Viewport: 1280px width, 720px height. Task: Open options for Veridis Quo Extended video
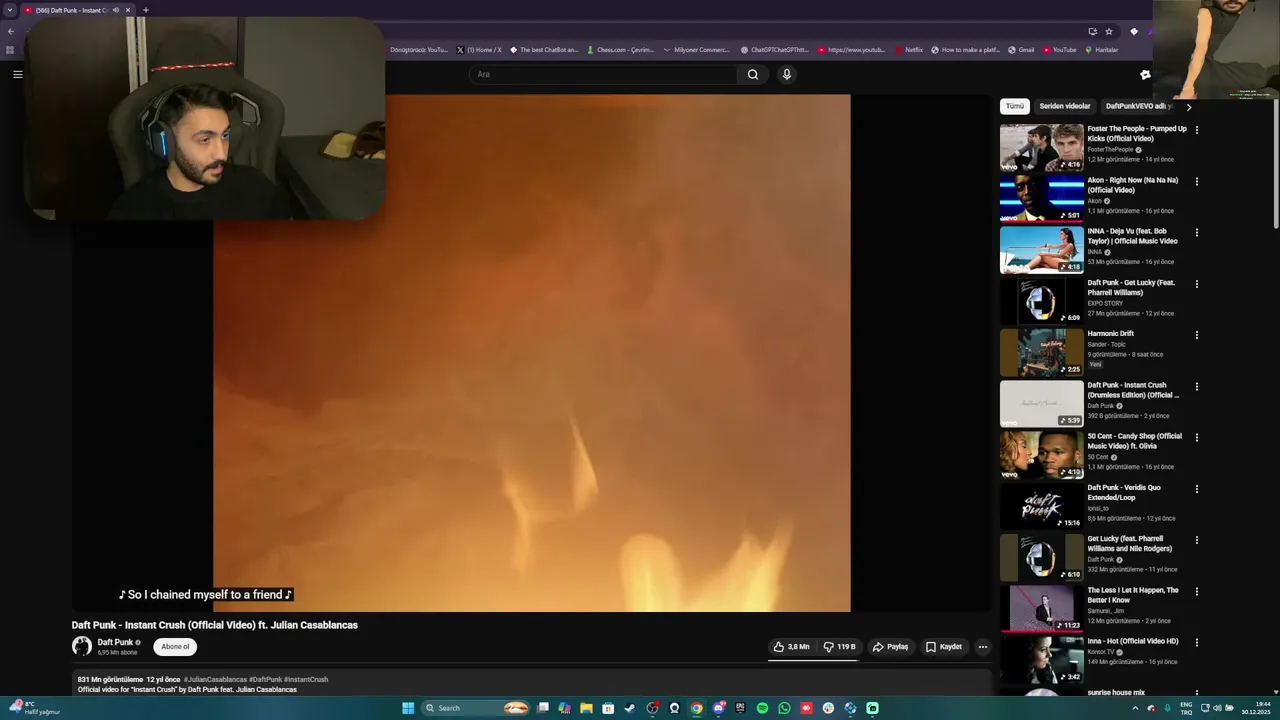(x=1196, y=489)
